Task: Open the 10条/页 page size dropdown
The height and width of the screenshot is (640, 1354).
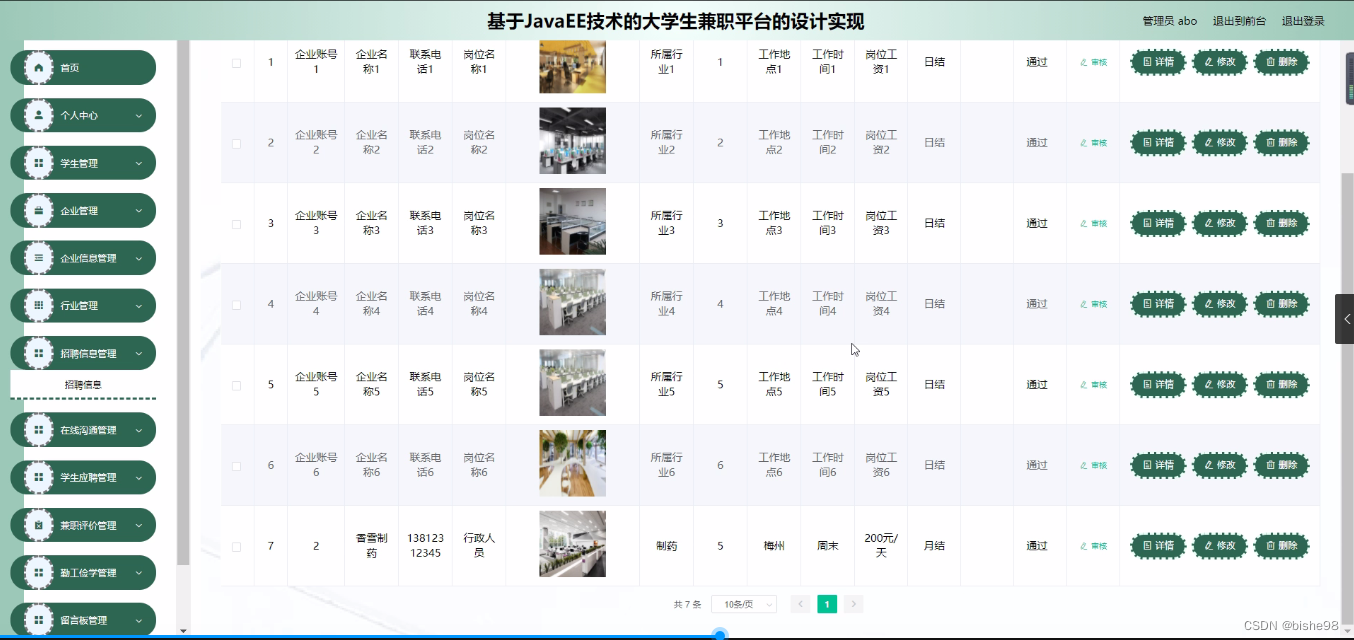Action: click(743, 604)
